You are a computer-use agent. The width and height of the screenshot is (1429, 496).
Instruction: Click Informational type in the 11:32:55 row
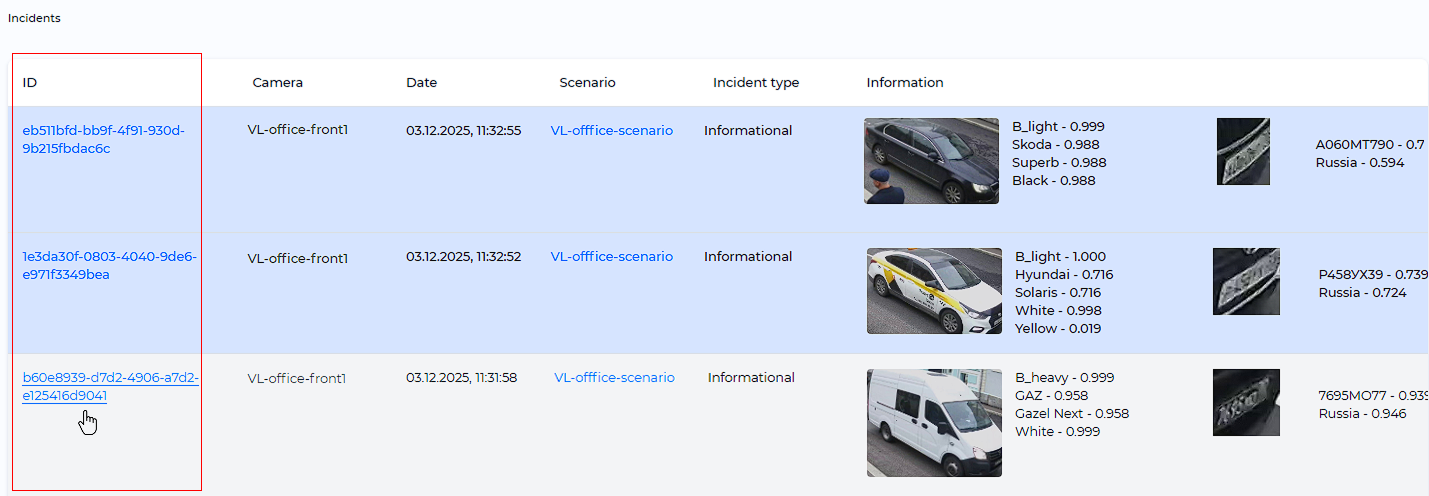(x=748, y=130)
